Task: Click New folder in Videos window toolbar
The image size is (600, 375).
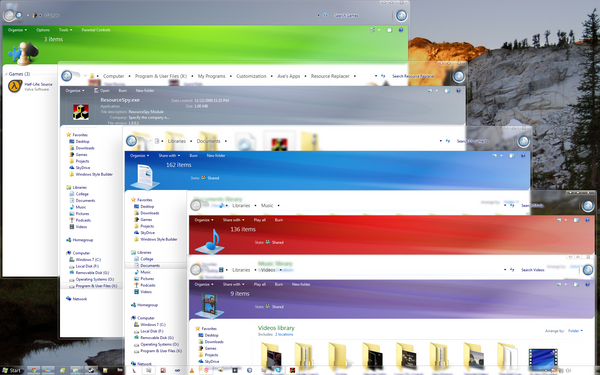Action: [301, 284]
